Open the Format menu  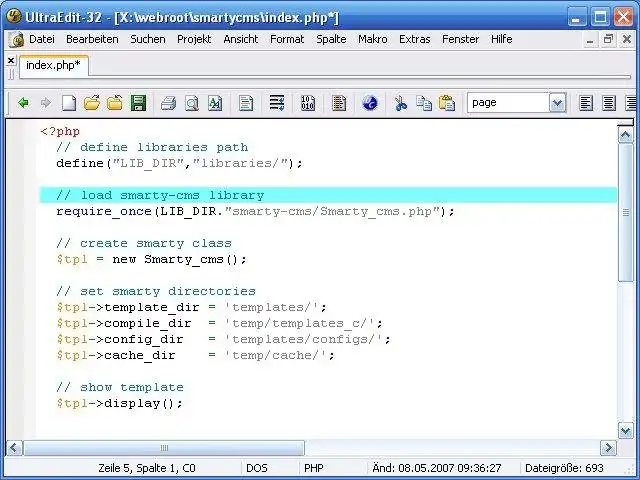[287, 39]
